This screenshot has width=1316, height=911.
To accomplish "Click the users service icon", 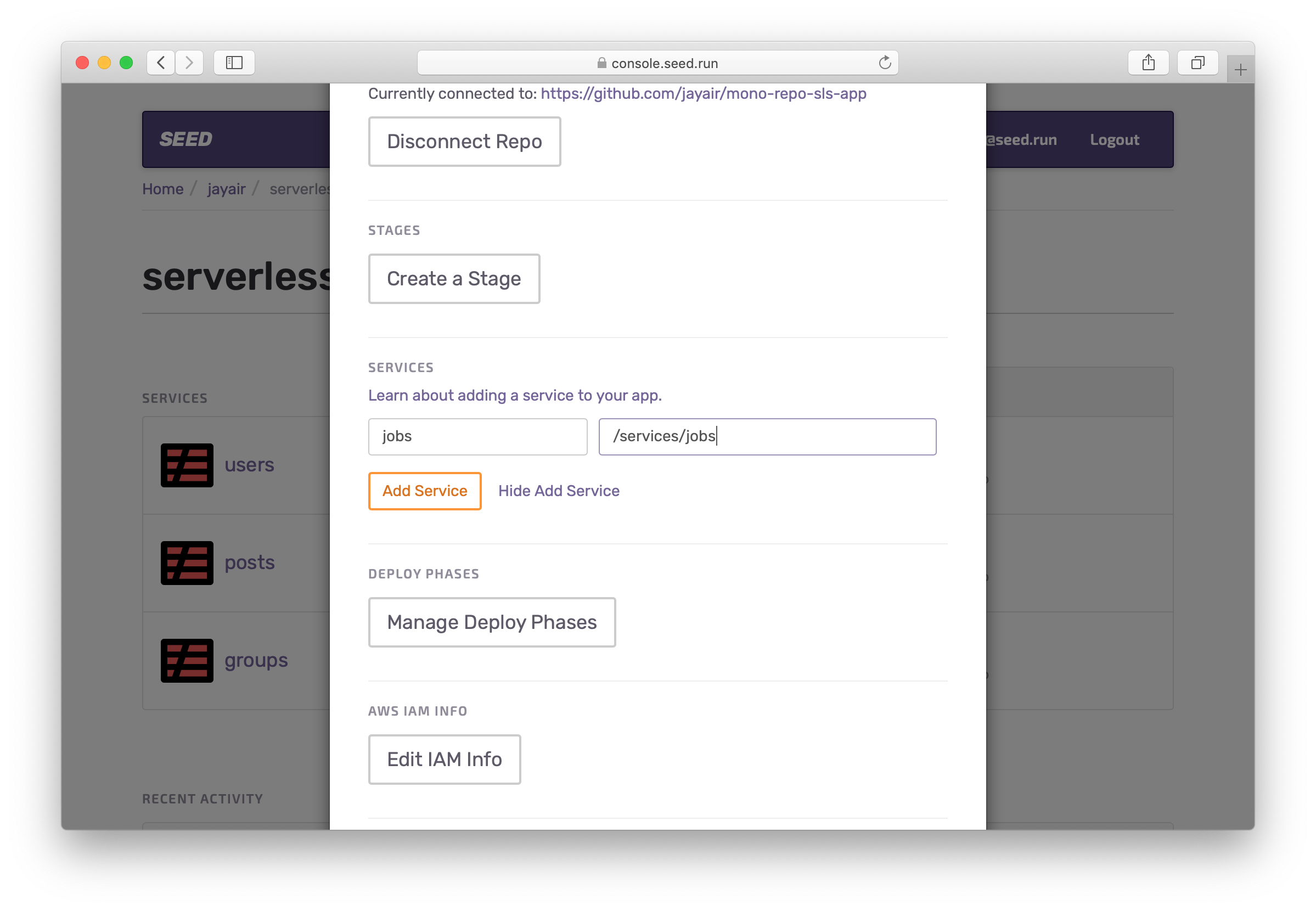I will (x=187, y=465).
